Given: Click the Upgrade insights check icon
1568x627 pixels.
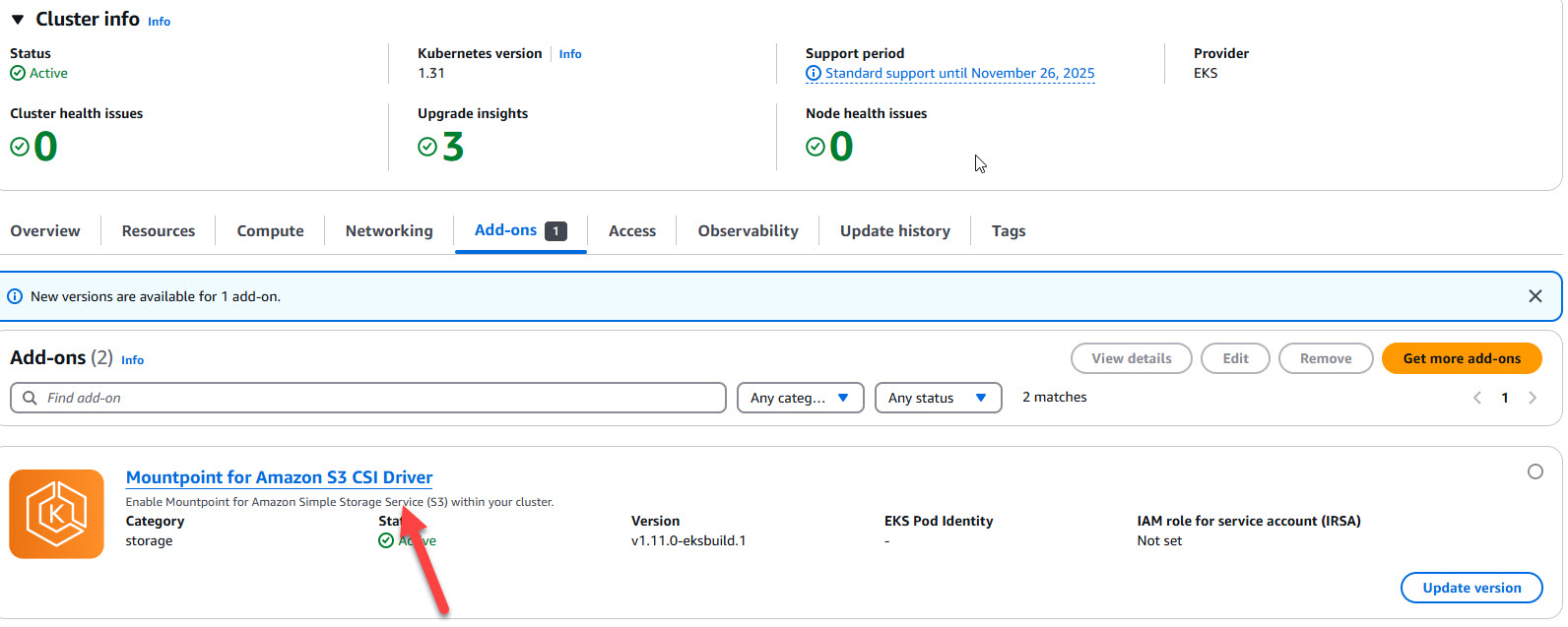Looking at the screenshot, I should pos(427,147).
